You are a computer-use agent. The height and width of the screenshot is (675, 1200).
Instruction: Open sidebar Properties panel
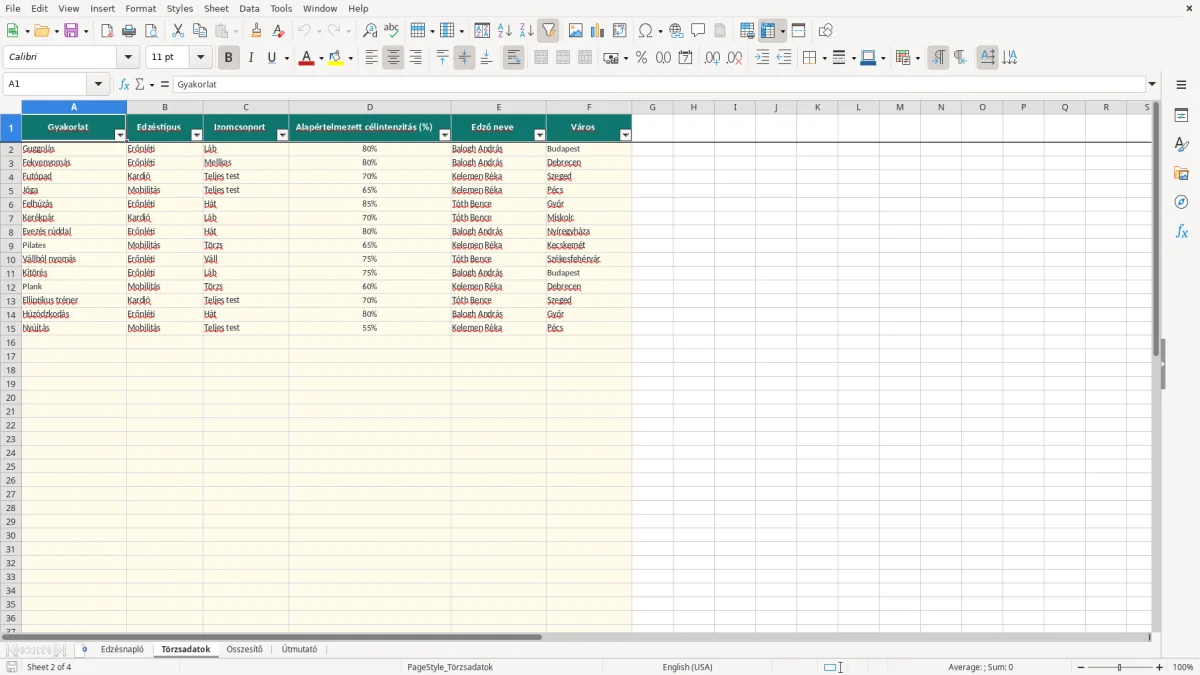[x=1181, y=116]
